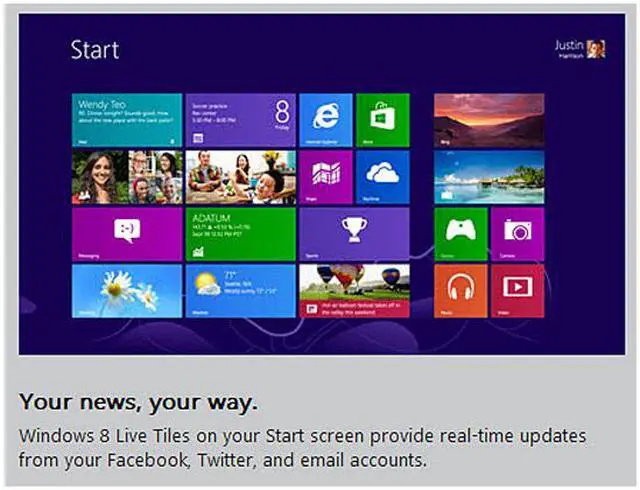Open the Desktop tile with daisies
The width and height of the screenshot is (640, 490).
tap(127, 291)
